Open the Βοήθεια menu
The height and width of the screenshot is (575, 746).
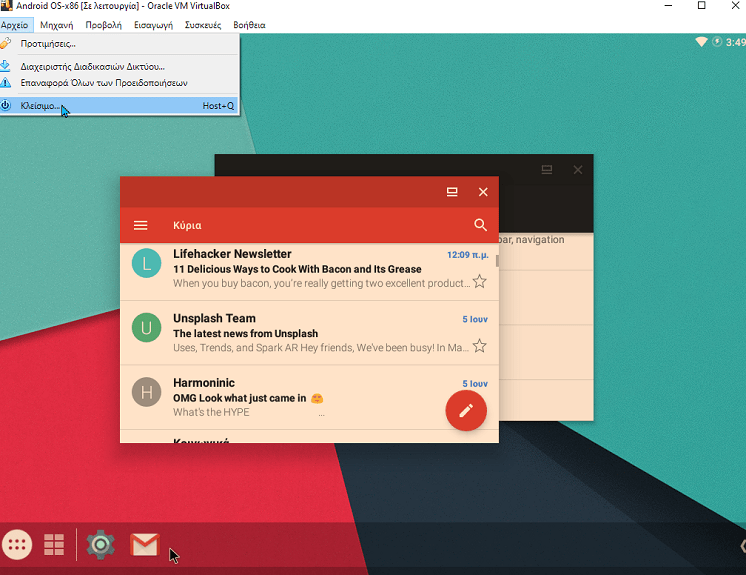click(x=249, y=25)
